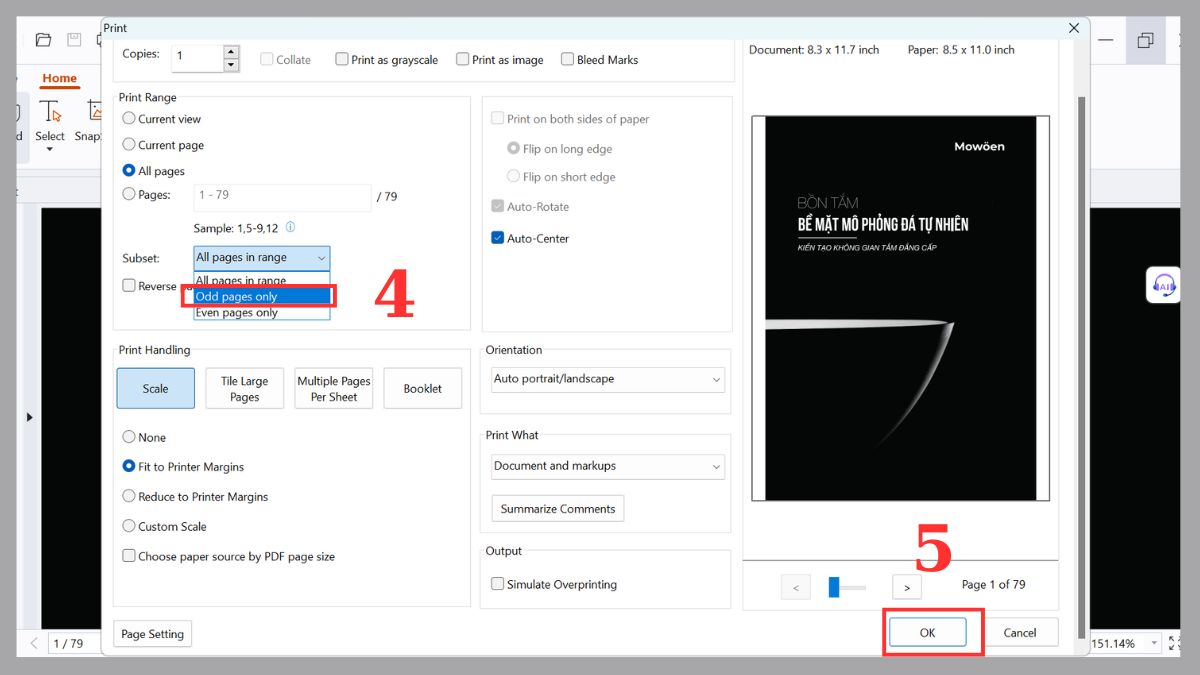This screenshot has height=675, width=1200.
Task: Go to next preview page arrow
Action: pos(906,587)
